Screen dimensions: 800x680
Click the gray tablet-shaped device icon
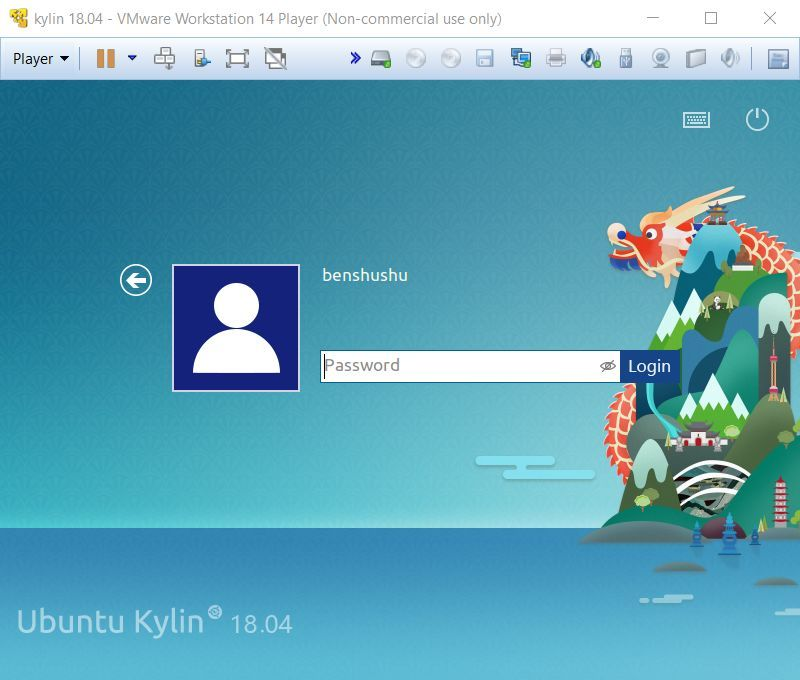click(x=695, y=58)
